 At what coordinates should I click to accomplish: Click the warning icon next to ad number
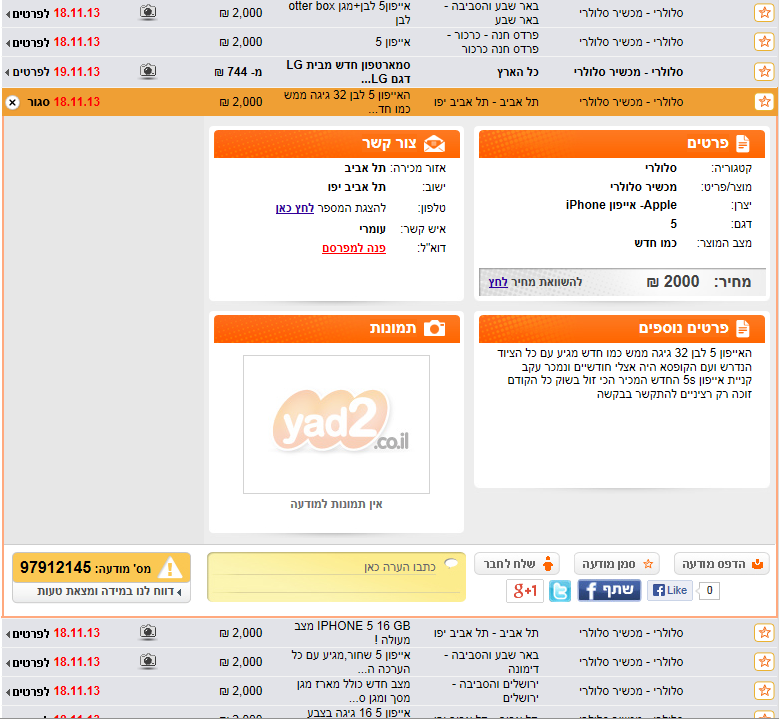170,568
